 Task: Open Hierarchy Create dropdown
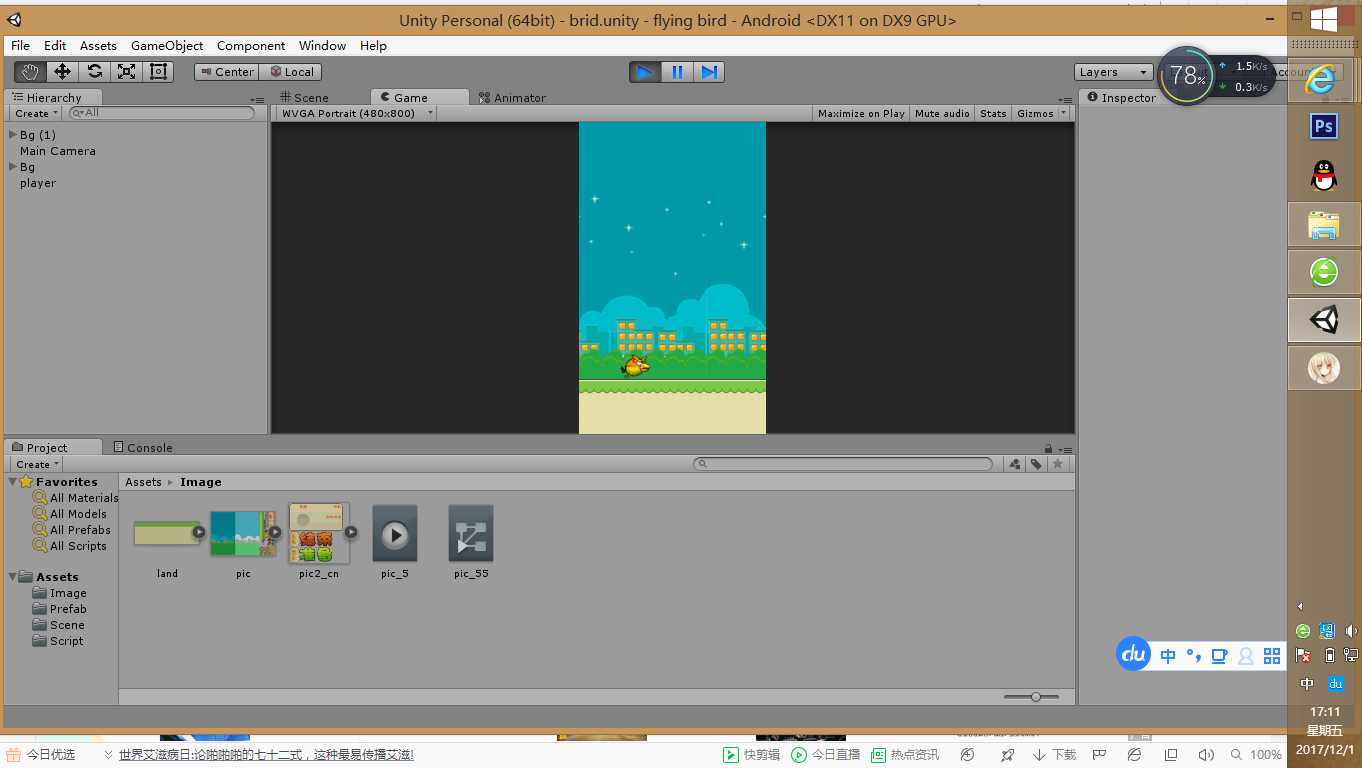pyautogui.click(x=36, y=114)
